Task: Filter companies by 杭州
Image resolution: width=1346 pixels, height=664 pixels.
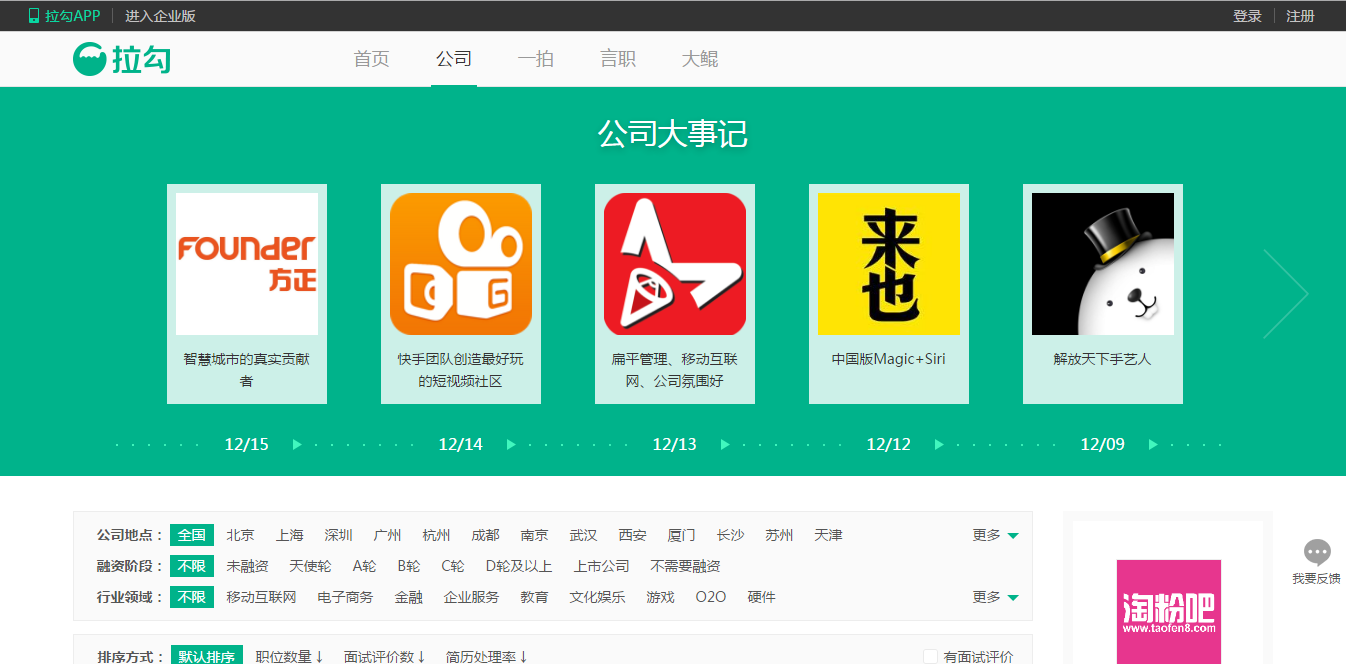Action: (x=437, y=535)
